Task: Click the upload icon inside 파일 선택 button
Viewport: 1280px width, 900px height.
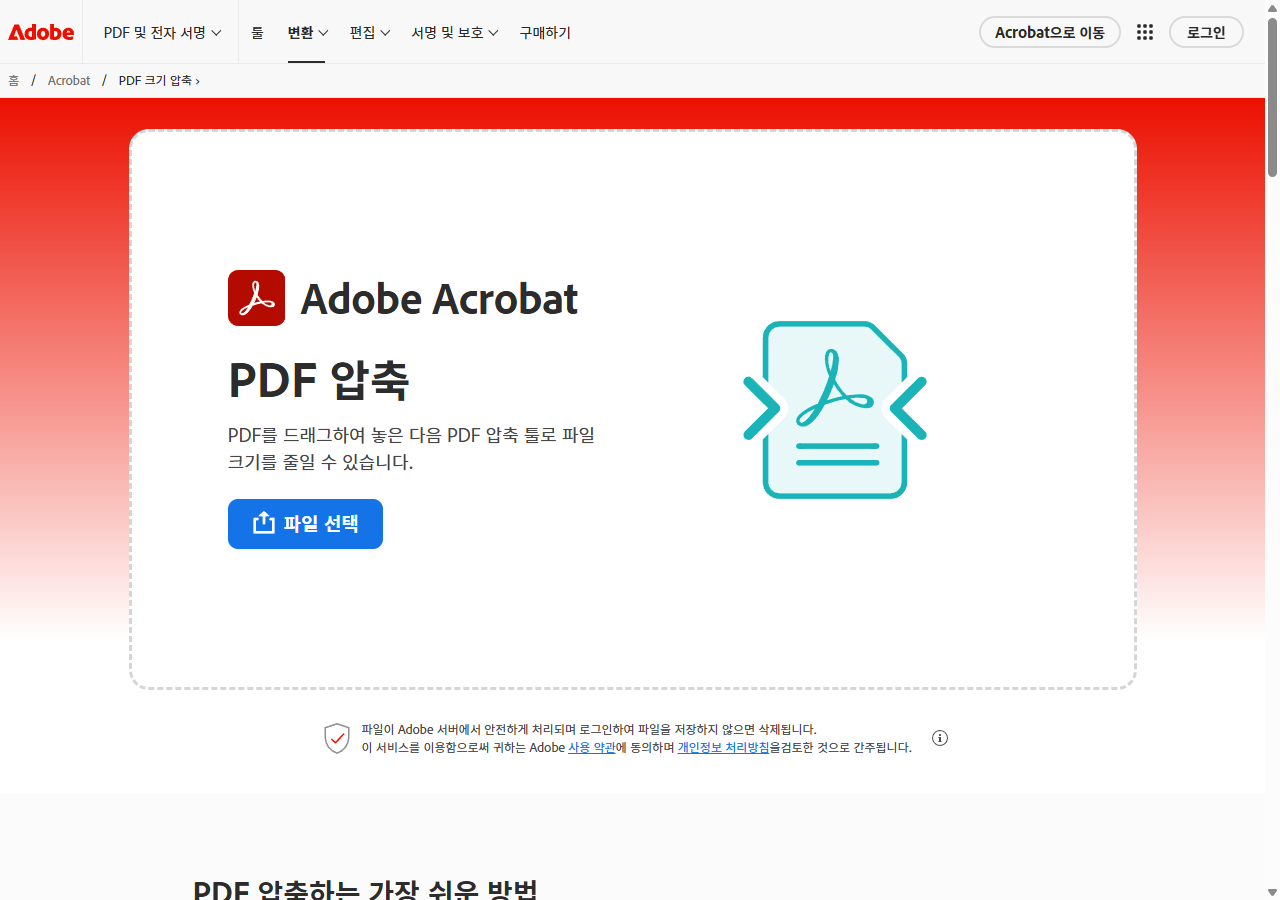Action: 263,523
